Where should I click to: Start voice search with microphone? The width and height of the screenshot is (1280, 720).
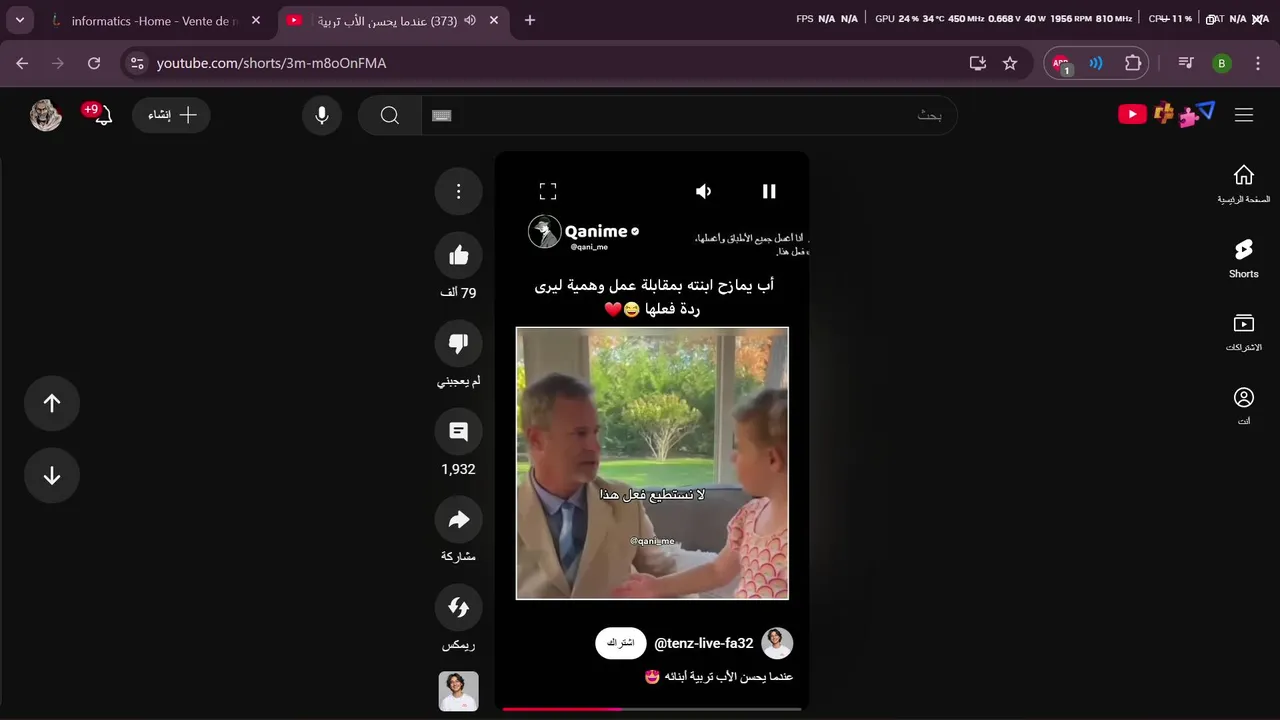pos(322,115)
